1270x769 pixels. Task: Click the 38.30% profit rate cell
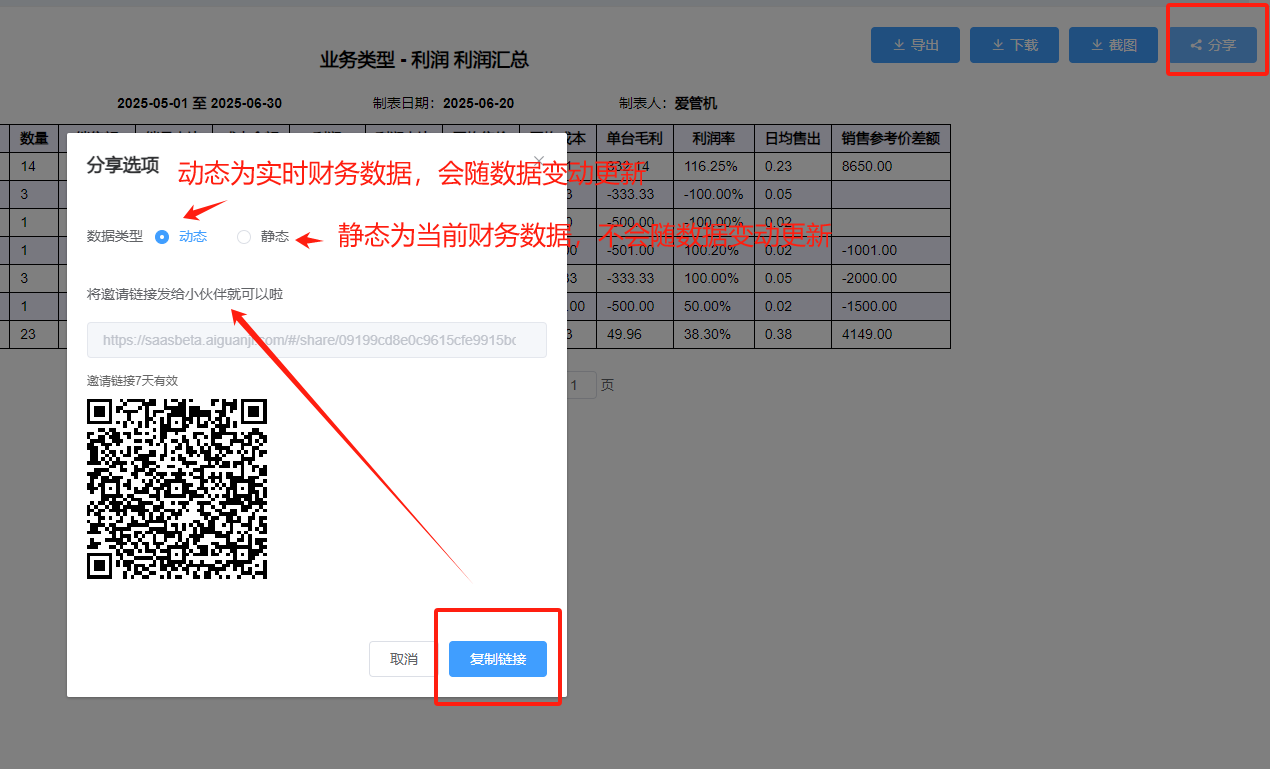(x=714, y=334)
